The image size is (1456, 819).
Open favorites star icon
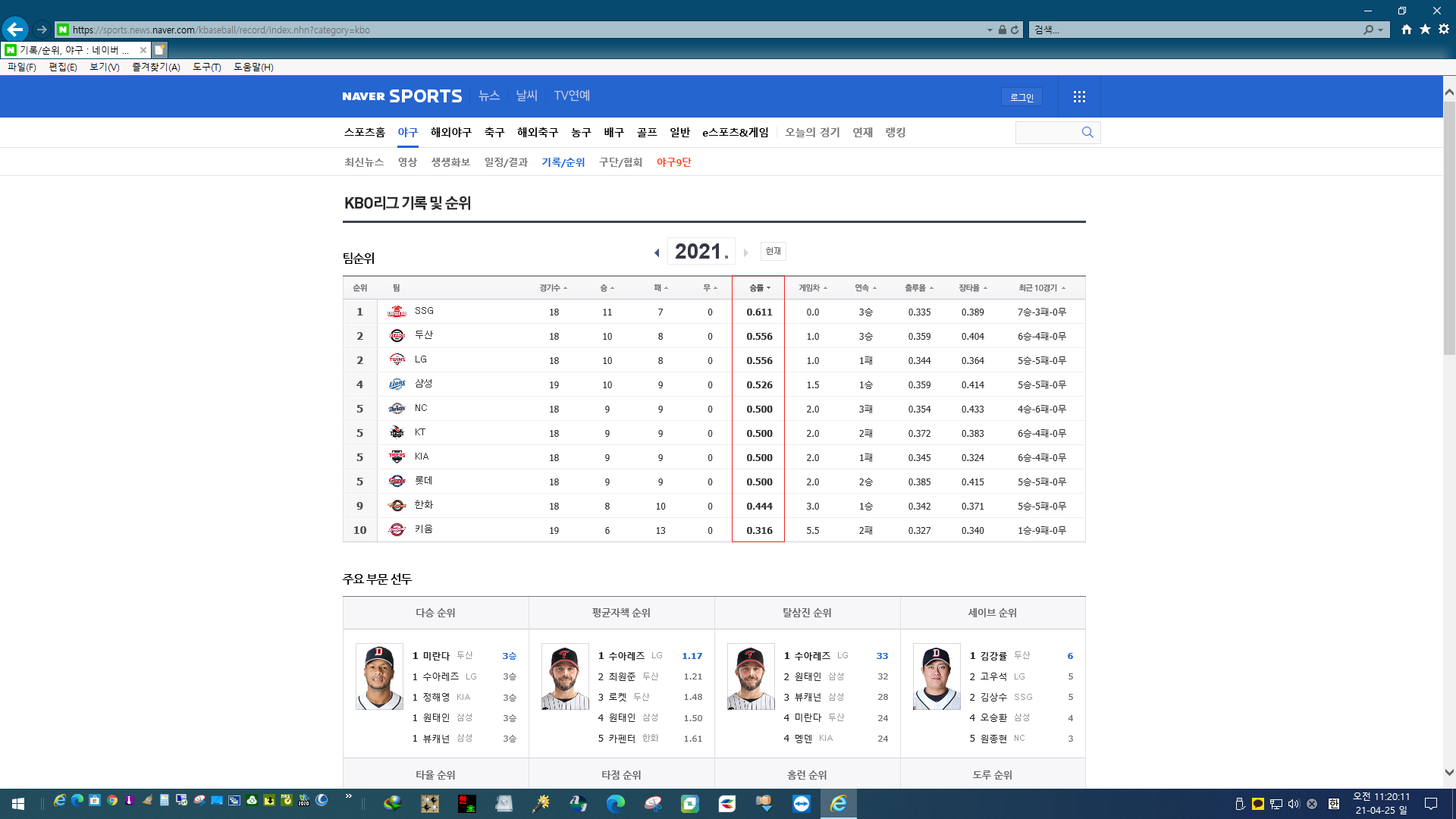click(x=1425, y=29)
